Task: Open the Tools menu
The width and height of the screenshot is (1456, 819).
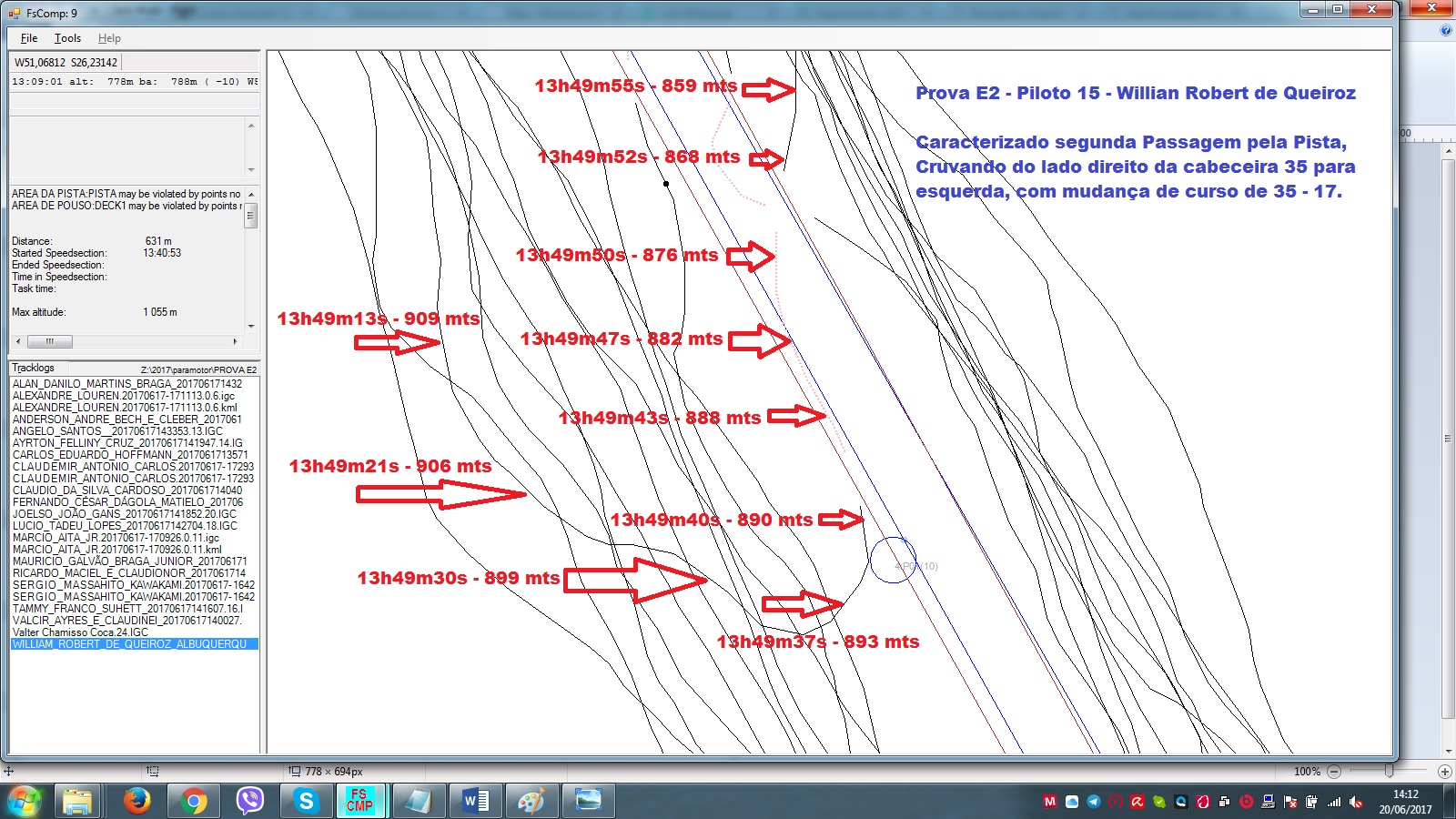Action: click(67, 38)
